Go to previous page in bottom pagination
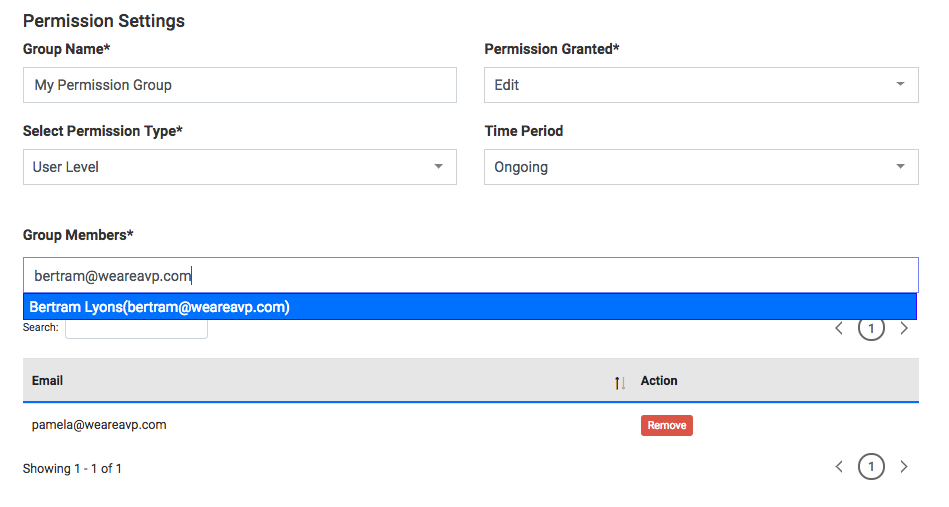The image size is (949, 507). point(839,466)
